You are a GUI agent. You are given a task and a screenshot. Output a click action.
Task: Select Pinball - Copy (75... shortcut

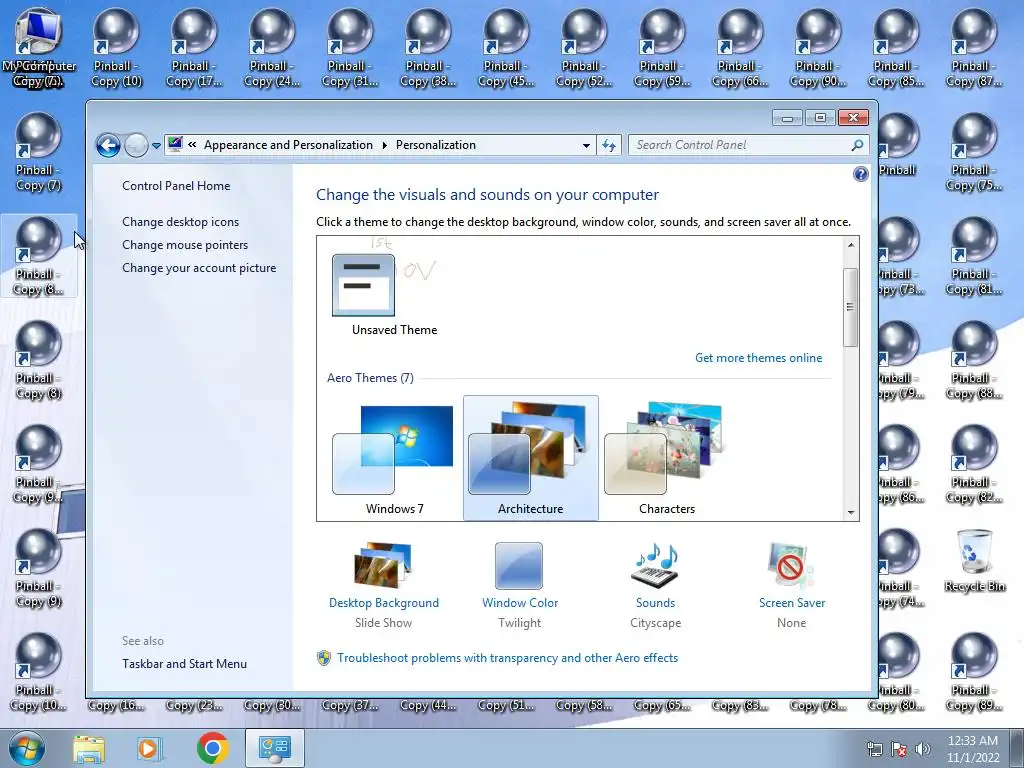(x=974, y=152)
